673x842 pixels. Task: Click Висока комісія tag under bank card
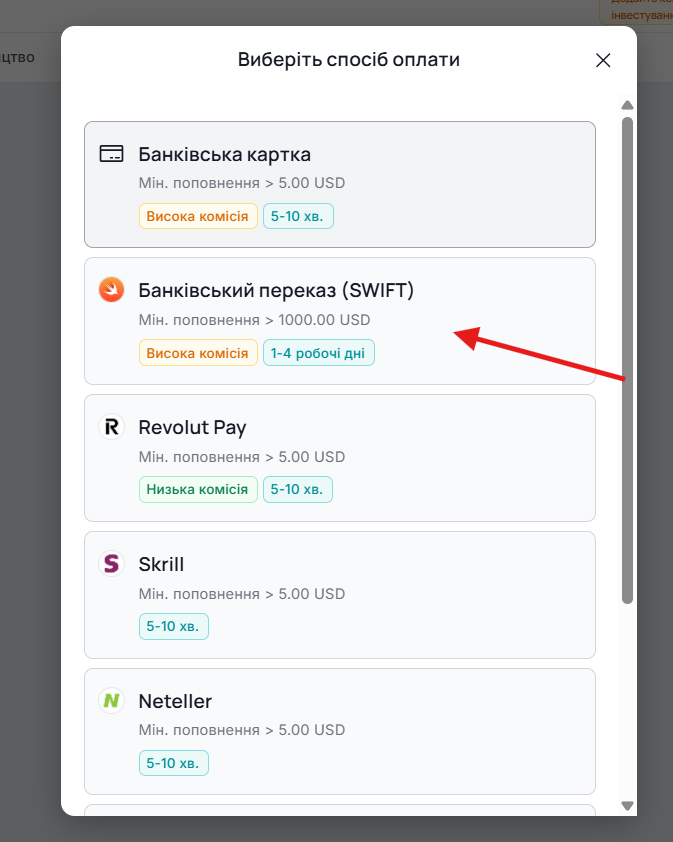(198, 216)
